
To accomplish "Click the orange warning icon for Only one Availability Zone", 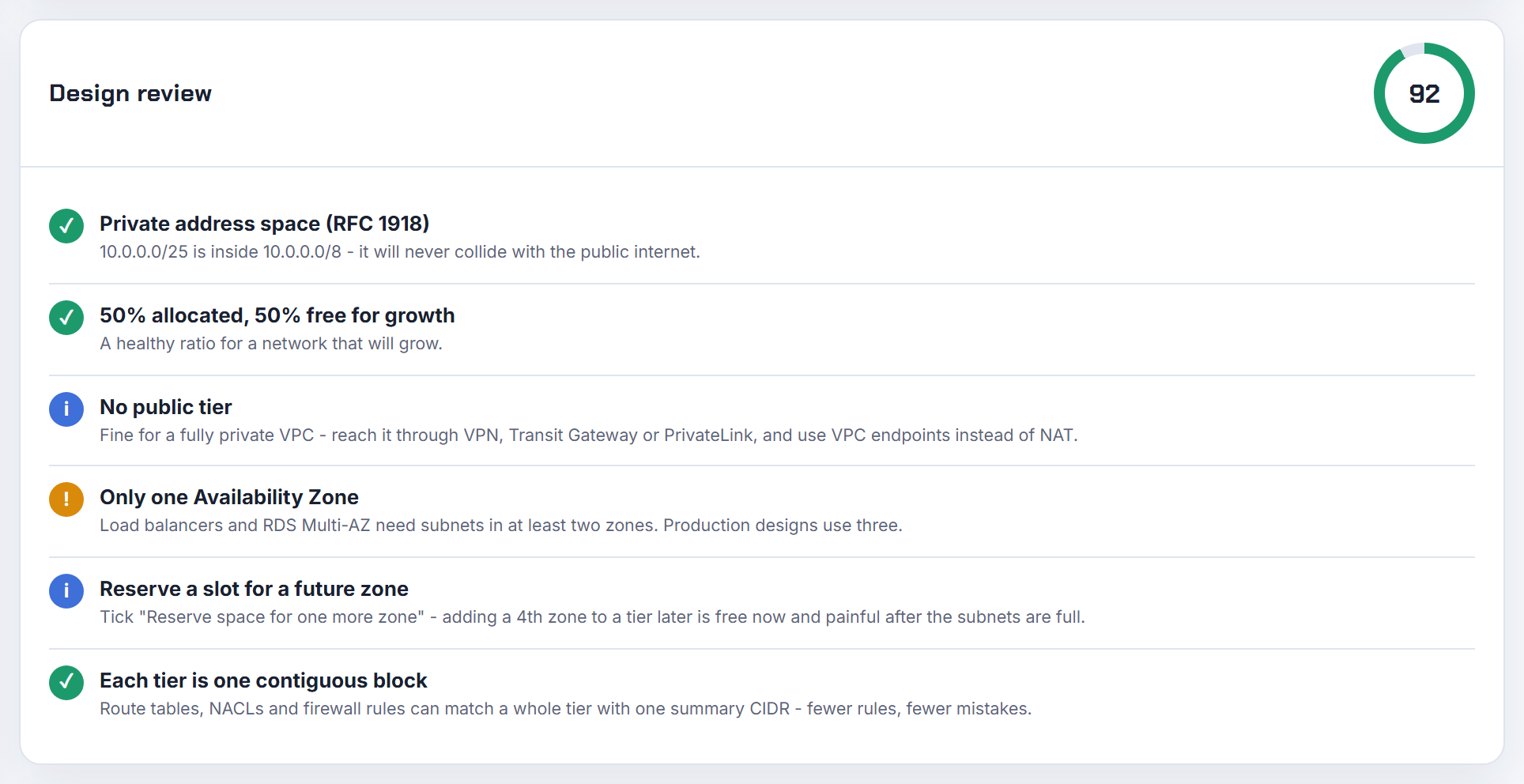I will point(66,499).
